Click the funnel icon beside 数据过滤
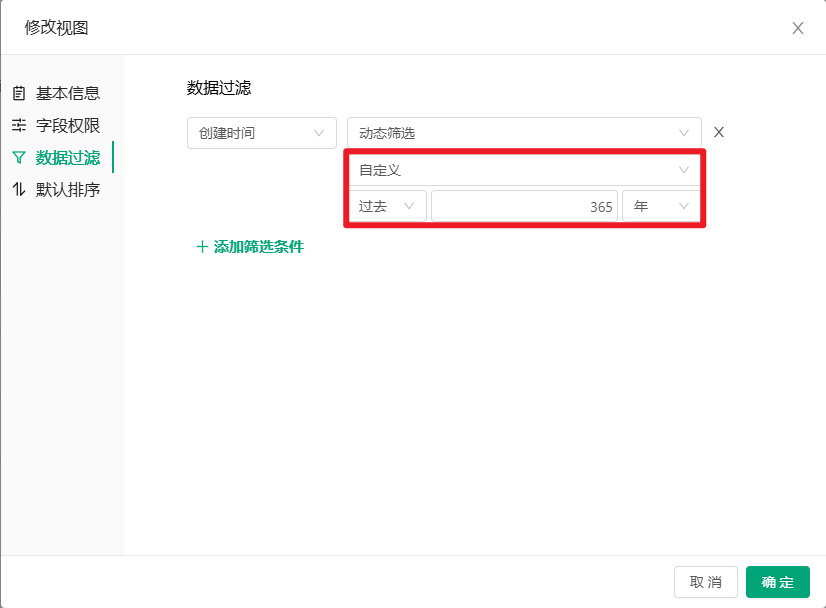This screenshot has height=608, width=826. 19,158
